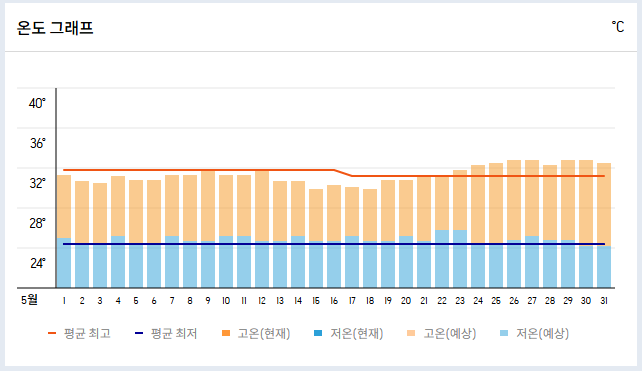Image resolution: width=642 pixels, height=371 pixels.
Task: Select the high-temperature bar for day 15
Action: 316,215
